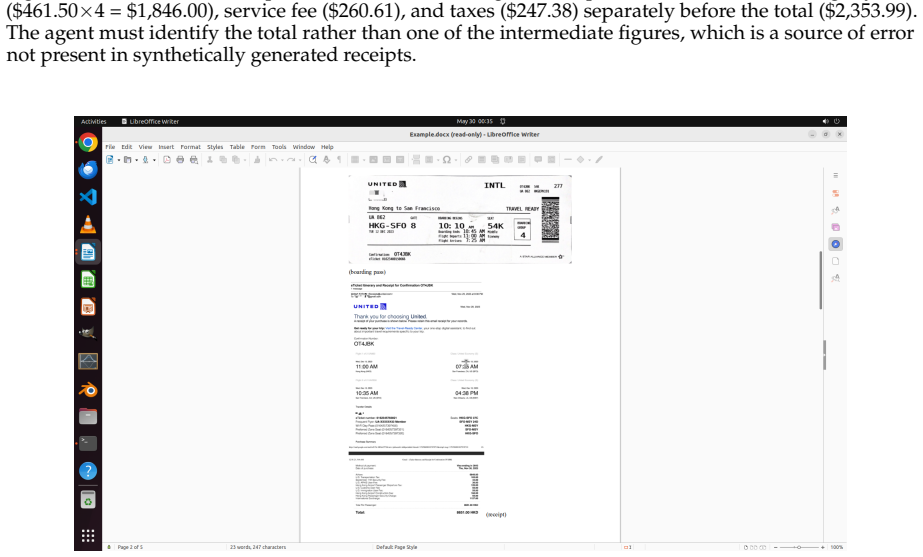The image size is (923, 557).
Task: Open the Form menu
Action: point(258,147)
